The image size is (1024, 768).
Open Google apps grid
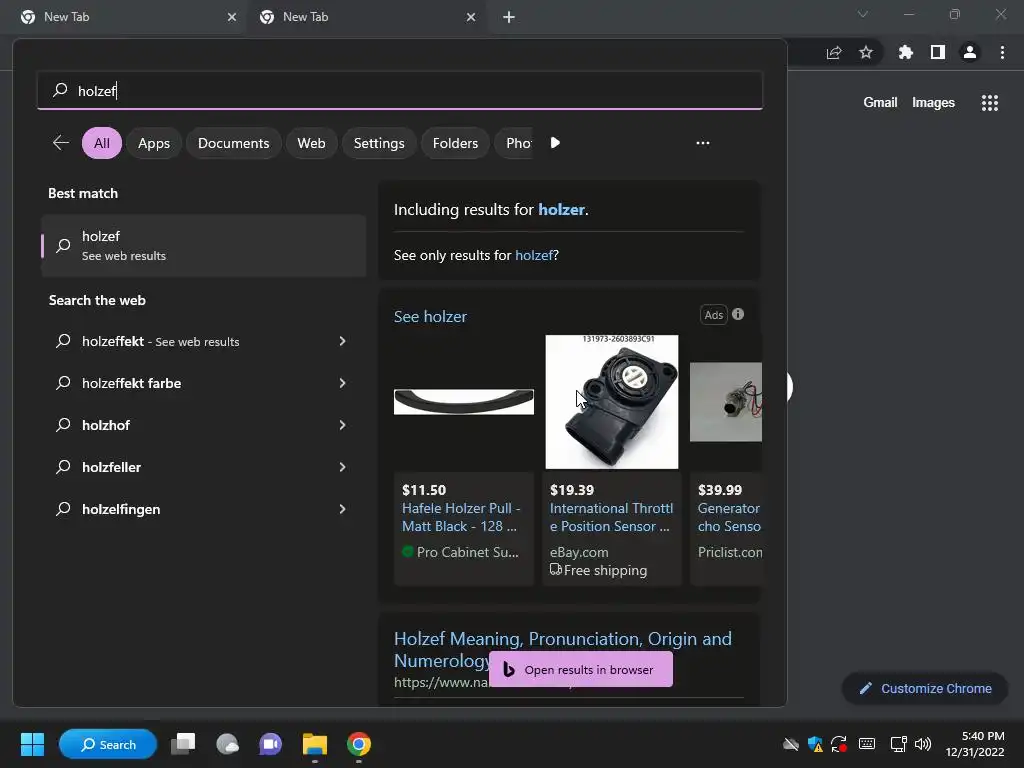click(x=989, y=103)
